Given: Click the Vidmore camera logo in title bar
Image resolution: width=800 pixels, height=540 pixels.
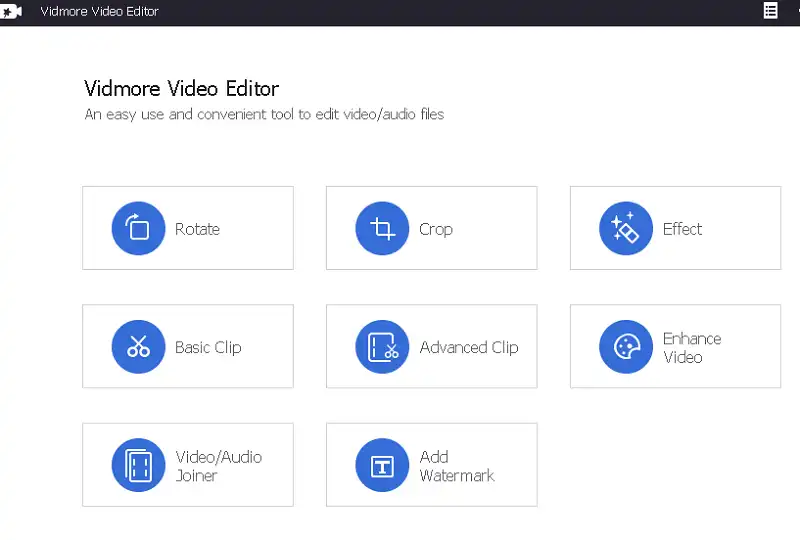Looking at the screenshot, I should 12,12.
